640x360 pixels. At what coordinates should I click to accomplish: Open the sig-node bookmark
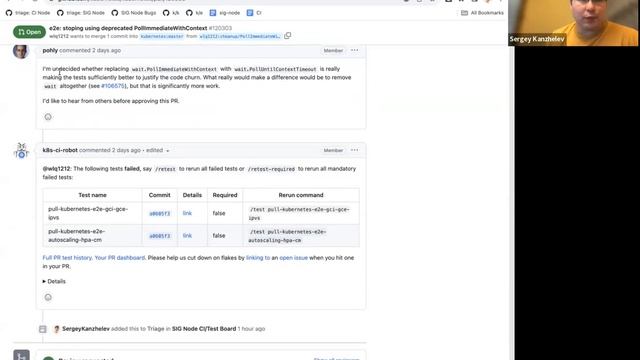pyautogui.click(x=224, y=13)
